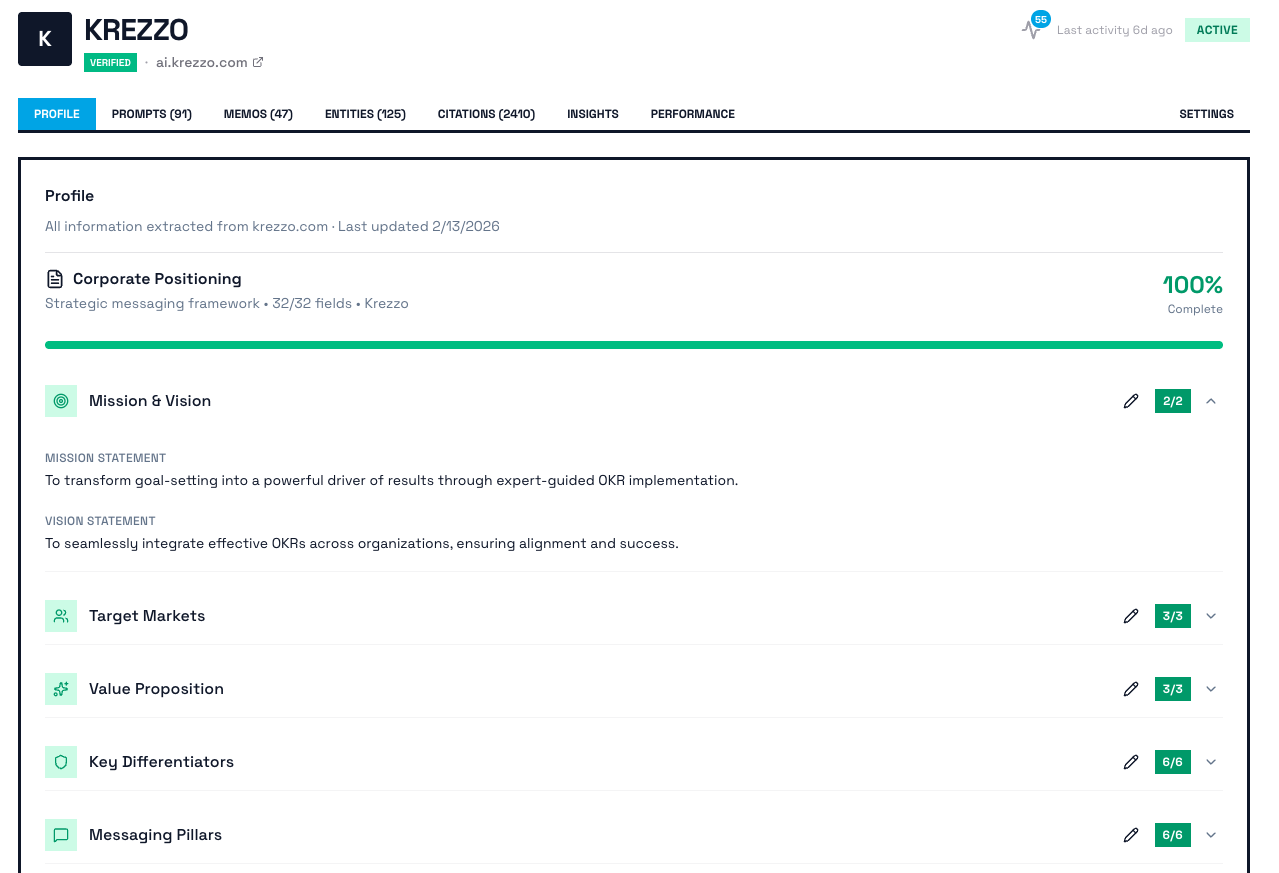Click the VERIFIED badge under Krezzo
Screen dimensions: 1279x873
(110, 62)
